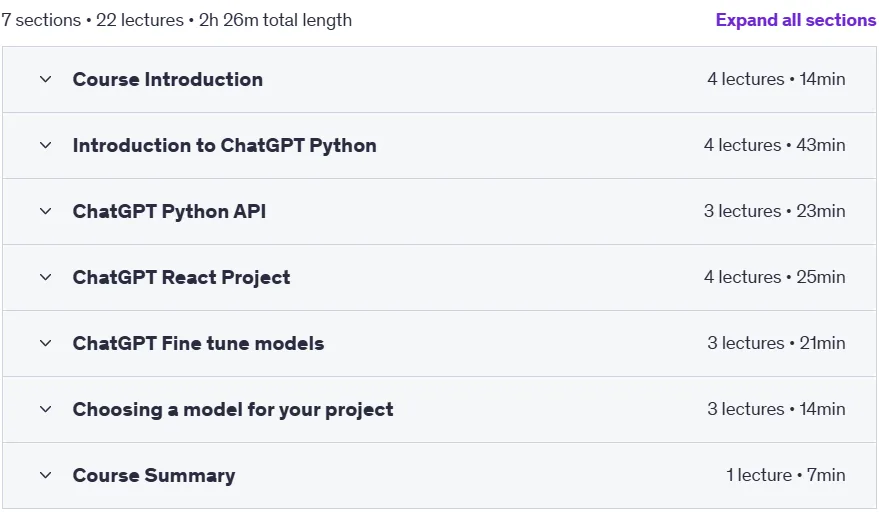This screenshot has height=512, width=879.
Task: Open Introduction to ChatGPT Python section title
Action: (225, 146)
